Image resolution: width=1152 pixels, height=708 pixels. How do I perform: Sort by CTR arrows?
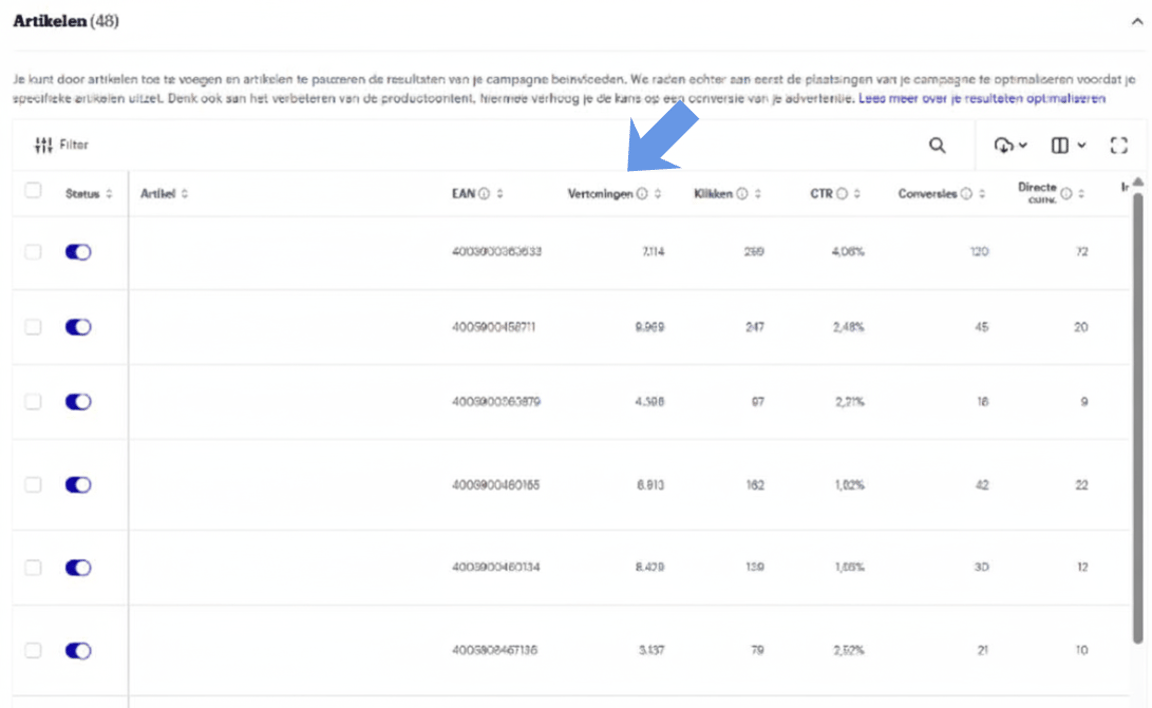pos(857,194)
